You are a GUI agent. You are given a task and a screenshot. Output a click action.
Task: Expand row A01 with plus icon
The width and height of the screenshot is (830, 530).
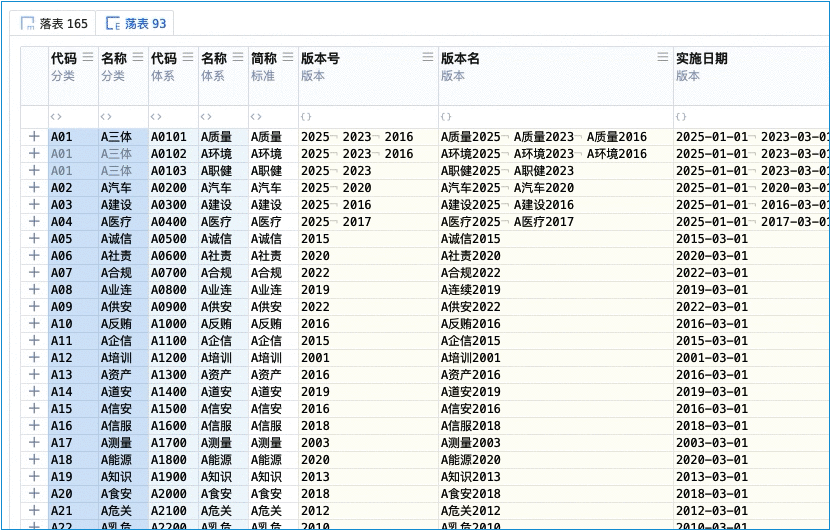(x=34, y=137)
